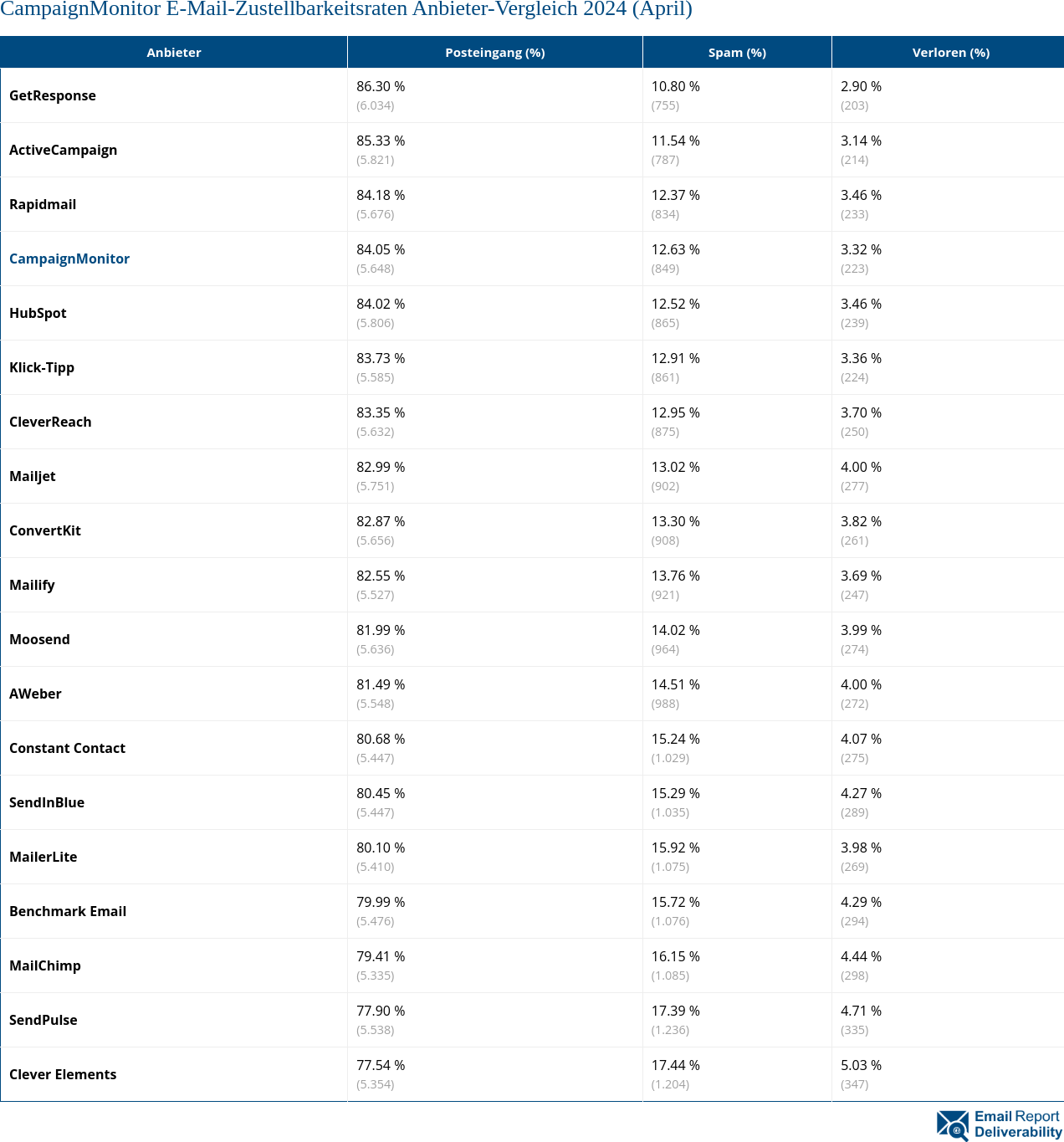The height and width of the screenshot is (1142, 1064).
Task: Click the Email Report Deliverability logo icon
Action: click(x=952, y=1125)
